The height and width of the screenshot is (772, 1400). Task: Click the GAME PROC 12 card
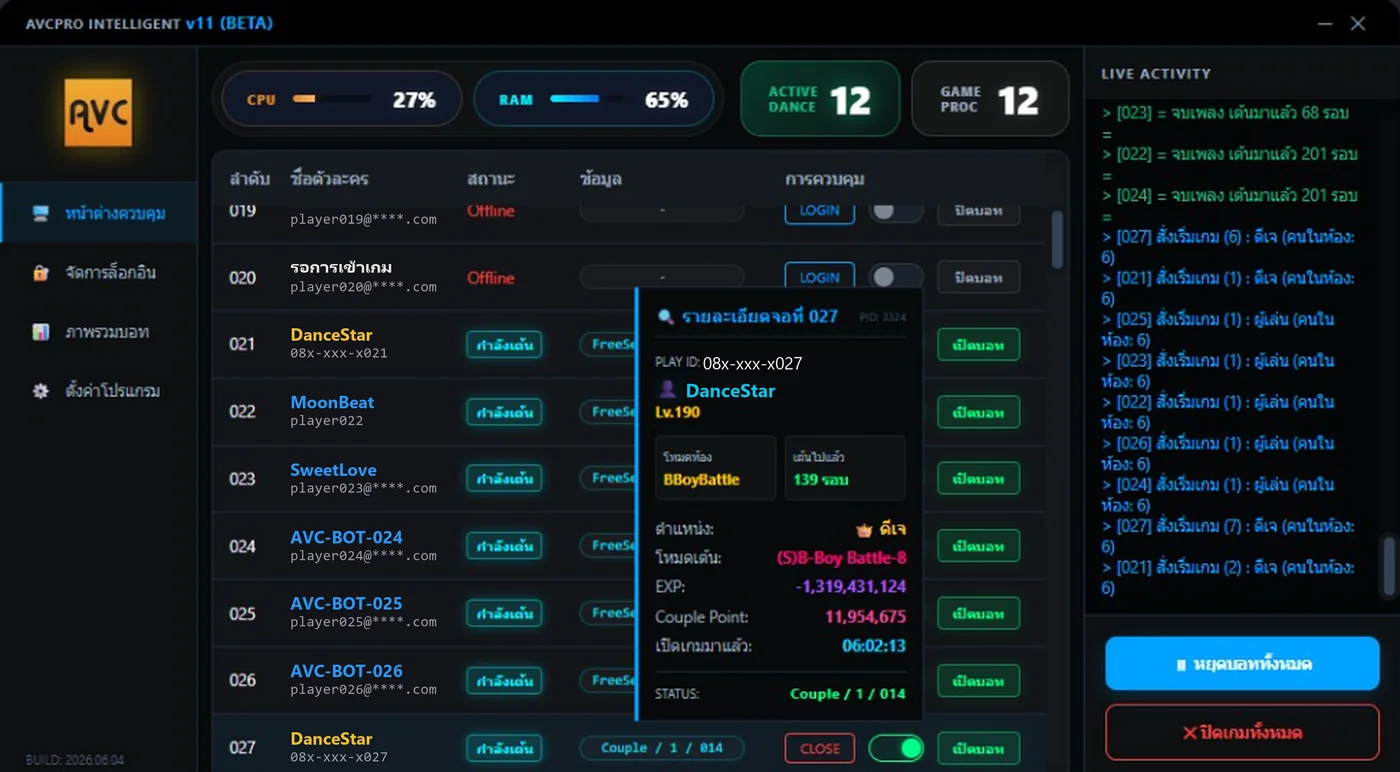pos(990,99)
